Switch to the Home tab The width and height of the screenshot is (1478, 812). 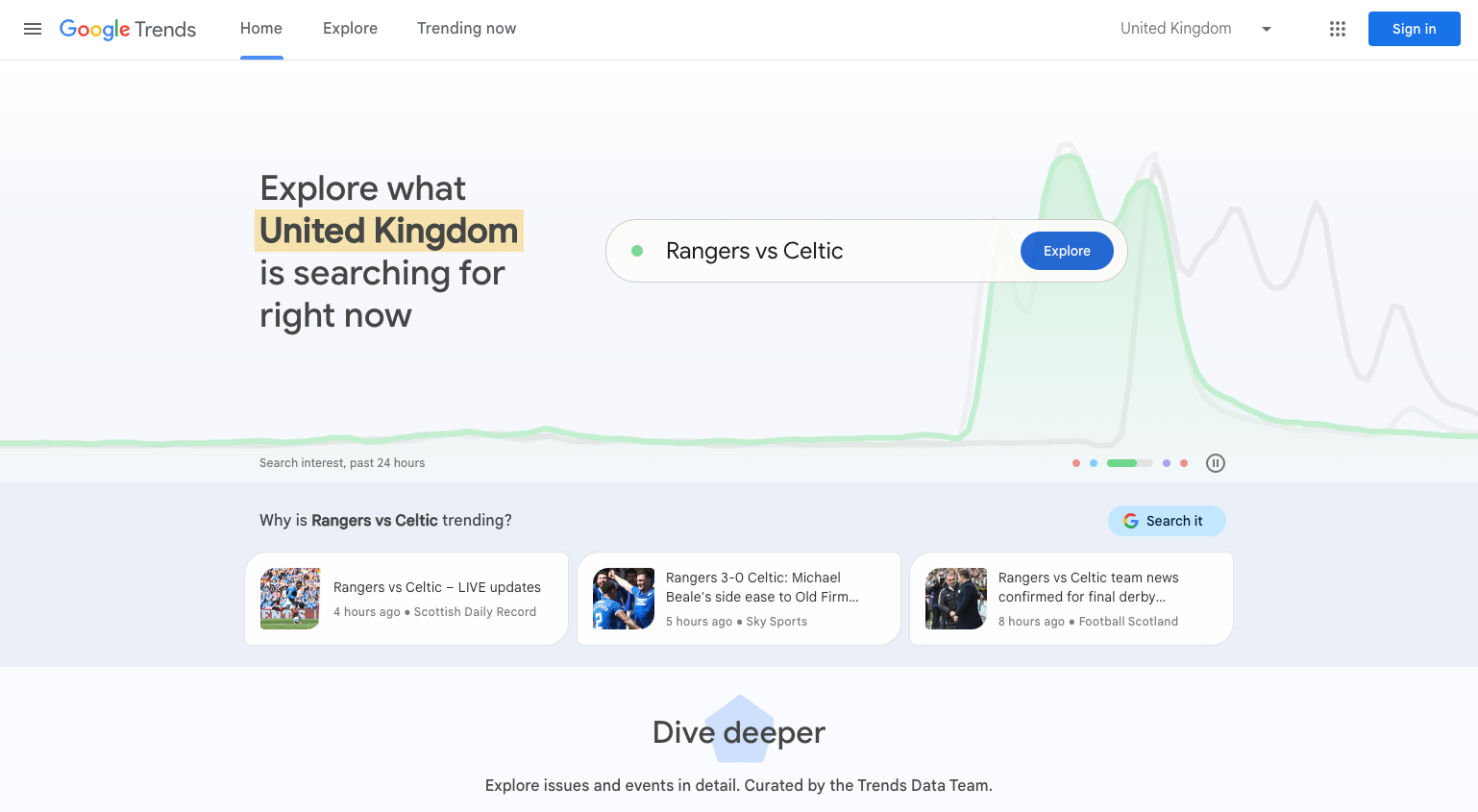261,29
